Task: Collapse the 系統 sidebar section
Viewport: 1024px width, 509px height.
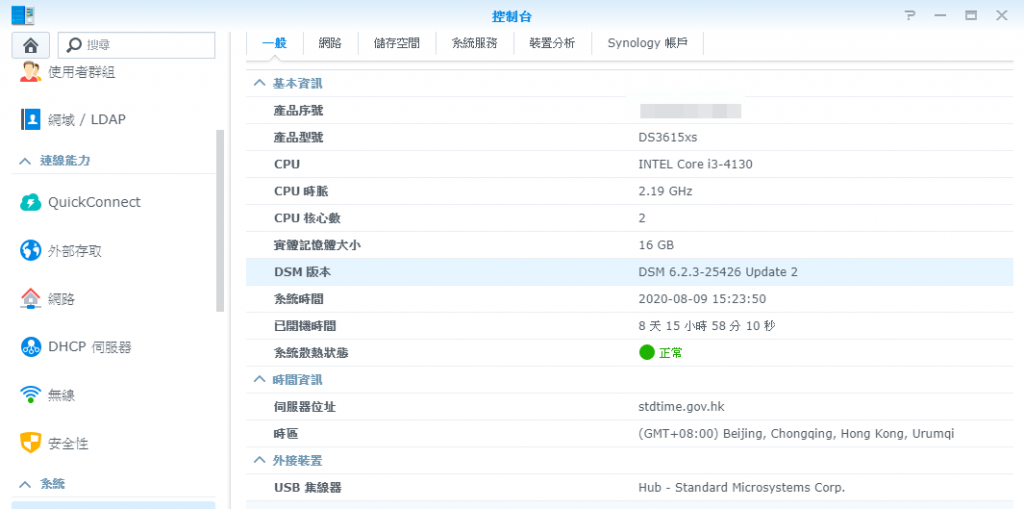Action: pos(25,484)
